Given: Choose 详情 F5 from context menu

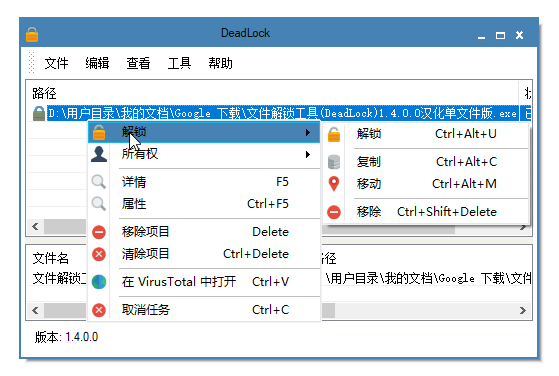Looking at the screenshot, I should 204,182.
